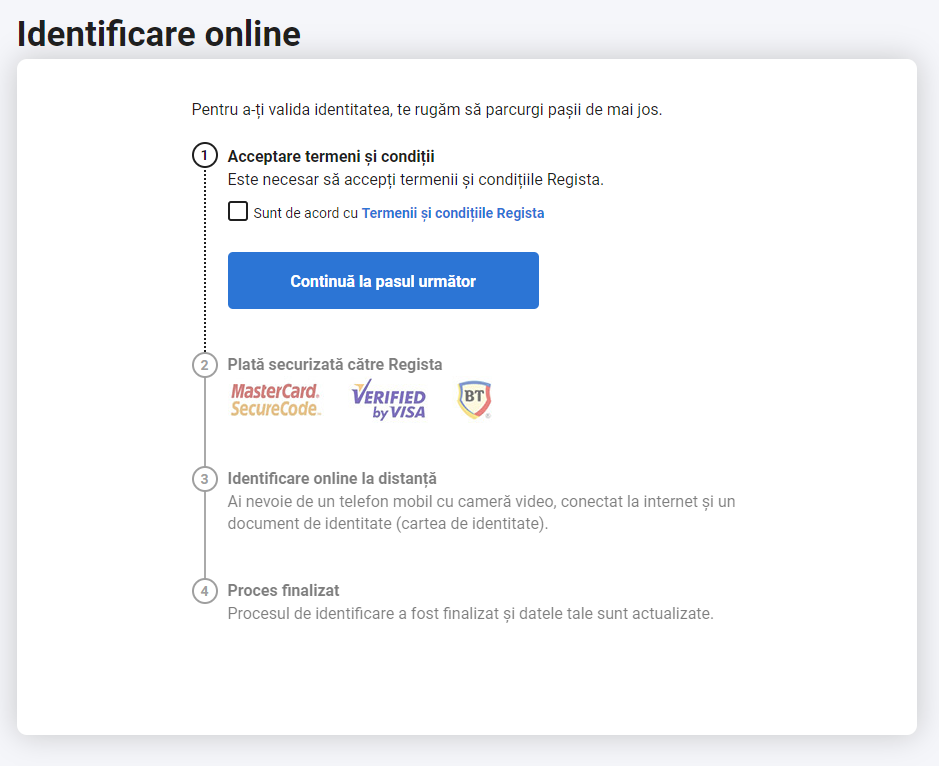Click Identificare online la distanță heading
The image size is (939, 766).
click(332, 479)
